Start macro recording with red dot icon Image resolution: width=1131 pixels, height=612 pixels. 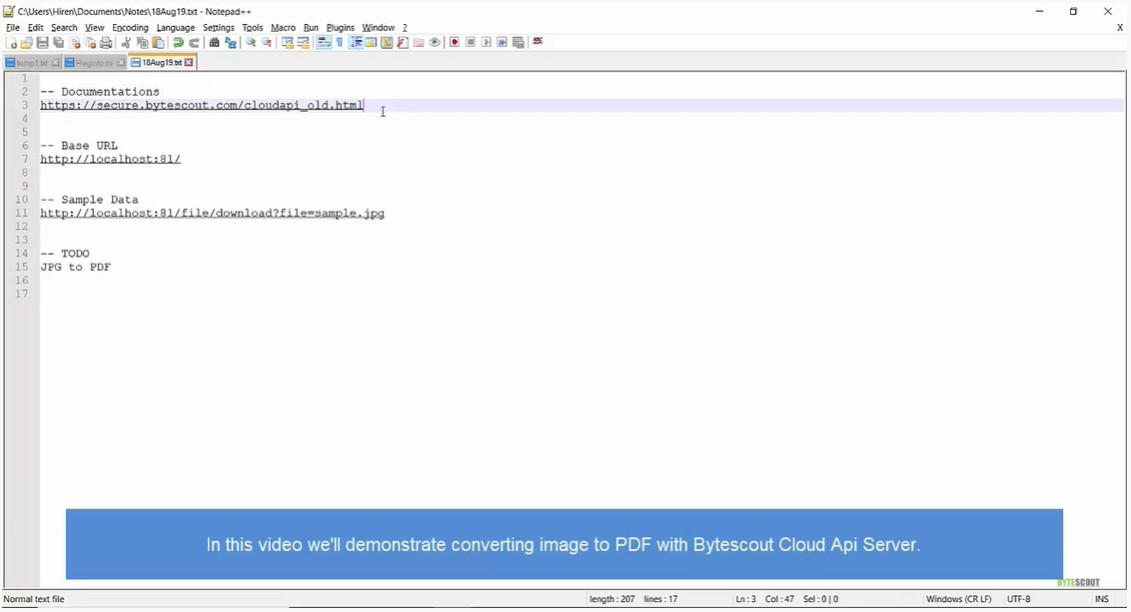point(454,43)
